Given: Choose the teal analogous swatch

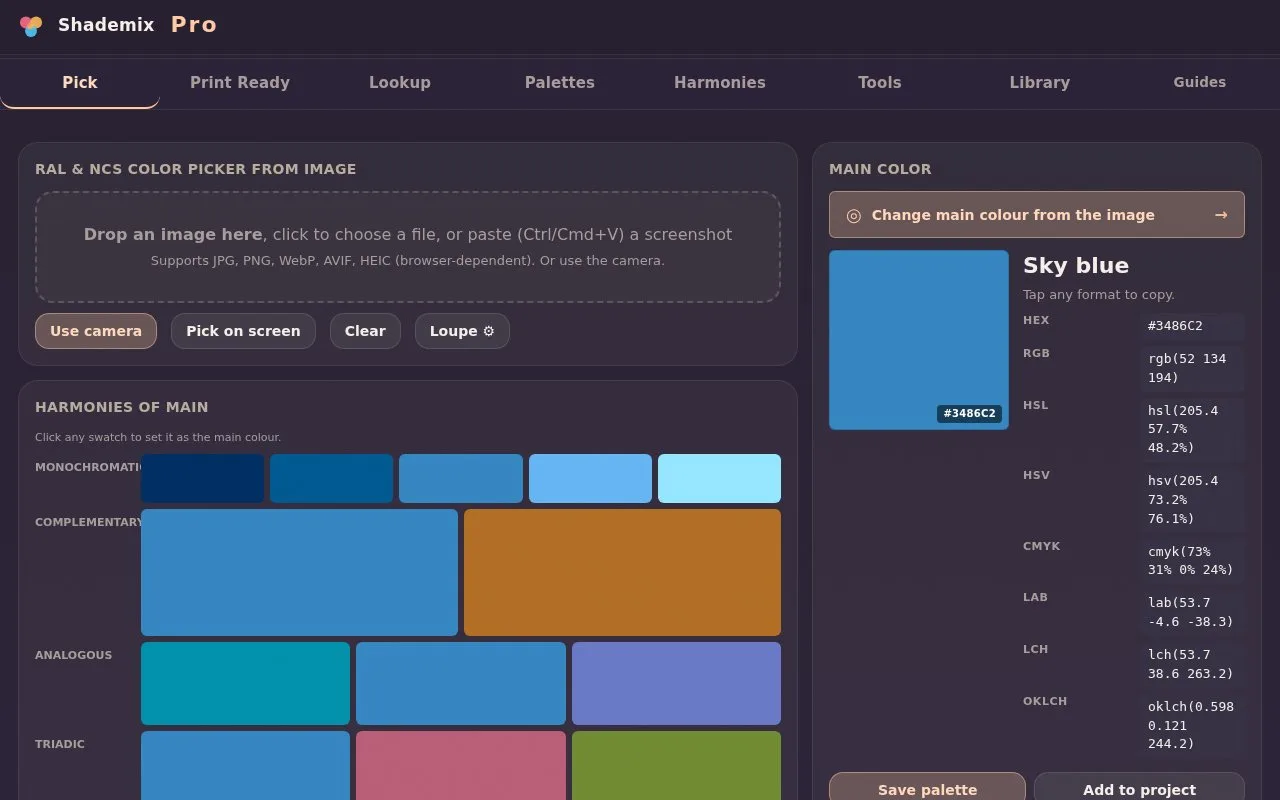Looking at the screenshot, I should tap(245, 683).
